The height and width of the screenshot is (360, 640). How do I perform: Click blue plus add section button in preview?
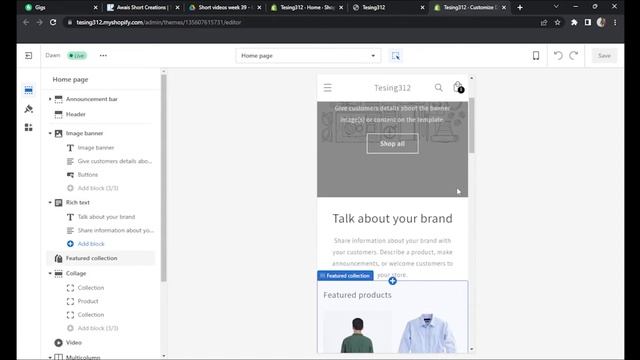[392, 281]
